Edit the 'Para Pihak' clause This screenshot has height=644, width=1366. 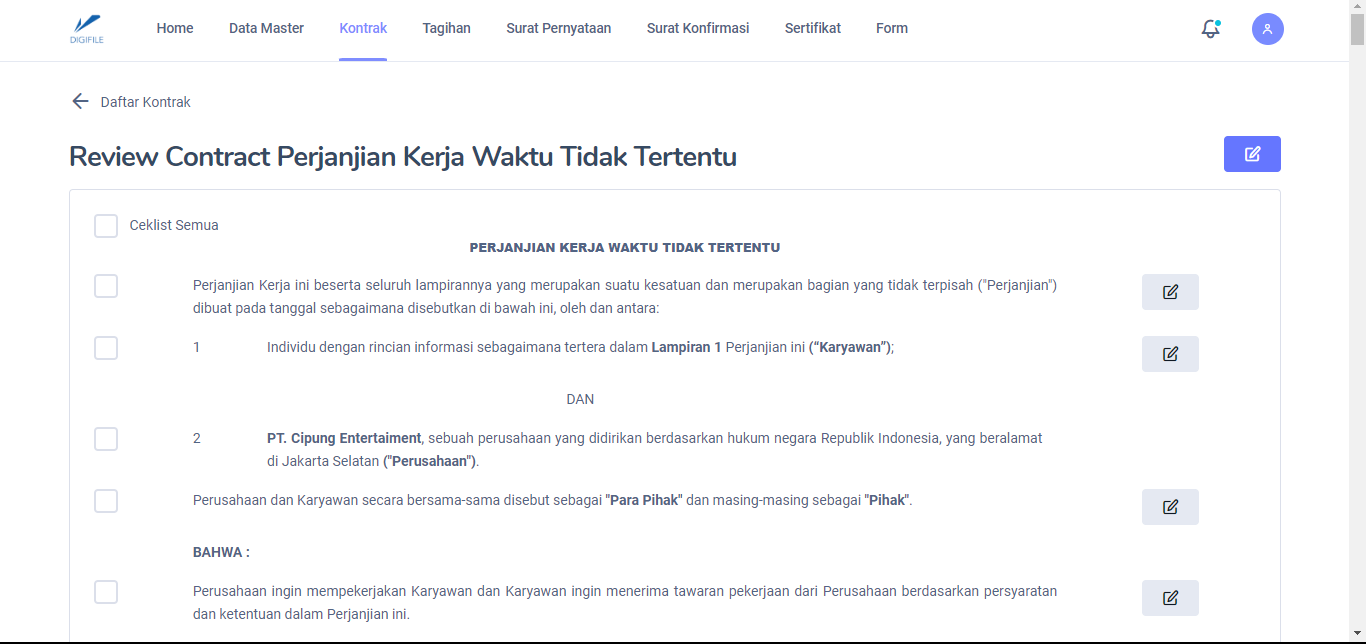1170,507
